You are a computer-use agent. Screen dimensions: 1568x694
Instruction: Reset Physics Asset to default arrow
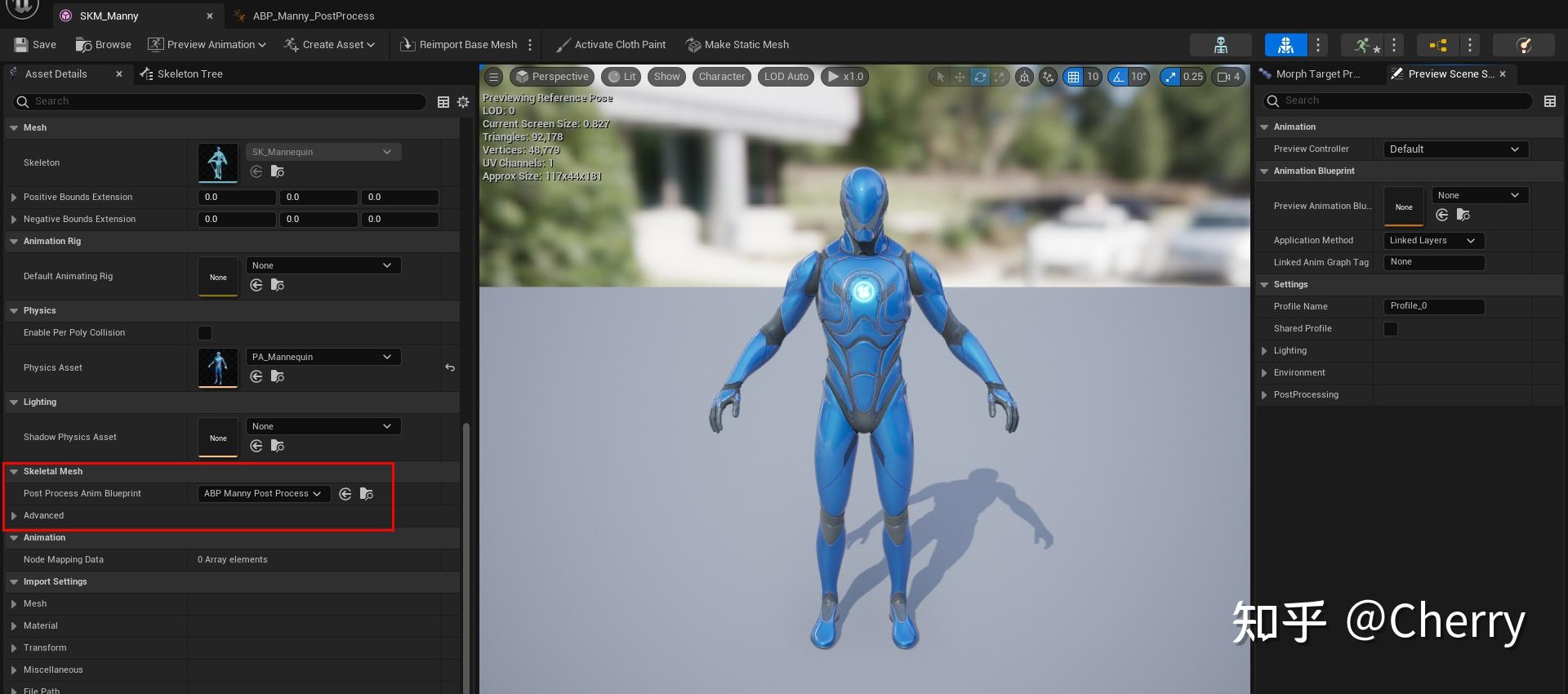pos(450,367)
